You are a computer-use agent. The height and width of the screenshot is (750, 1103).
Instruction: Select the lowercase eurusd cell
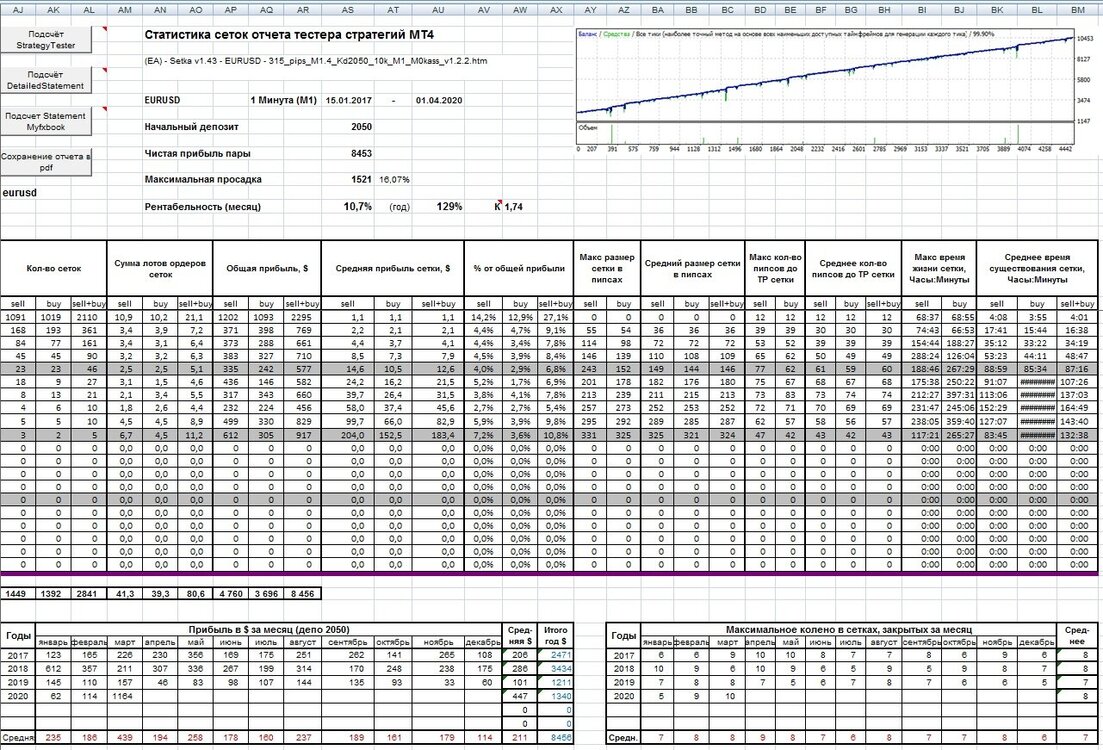pyautogui.click(x=20, y=192)
